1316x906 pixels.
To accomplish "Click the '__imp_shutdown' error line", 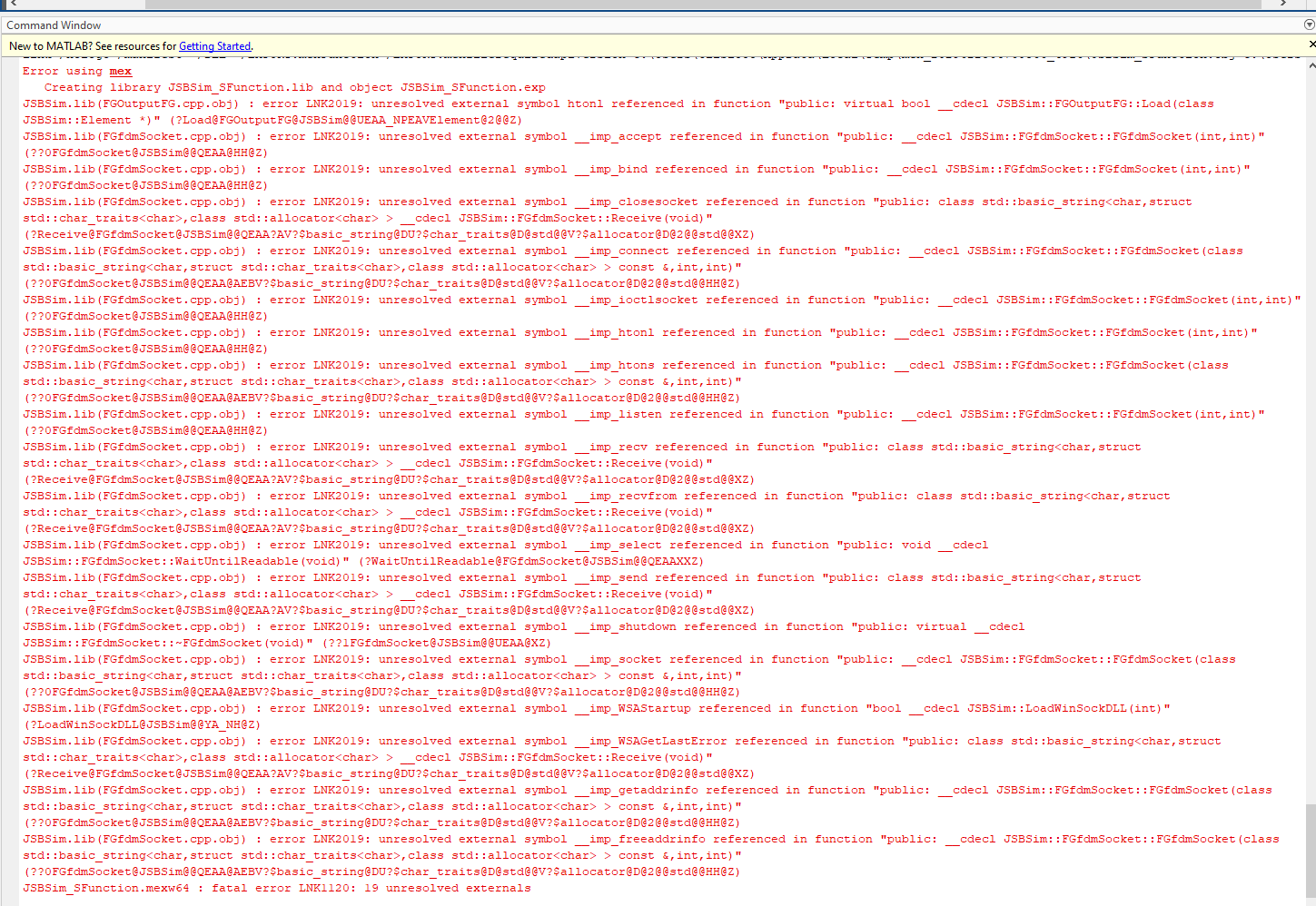I will [x=524, y=626].
